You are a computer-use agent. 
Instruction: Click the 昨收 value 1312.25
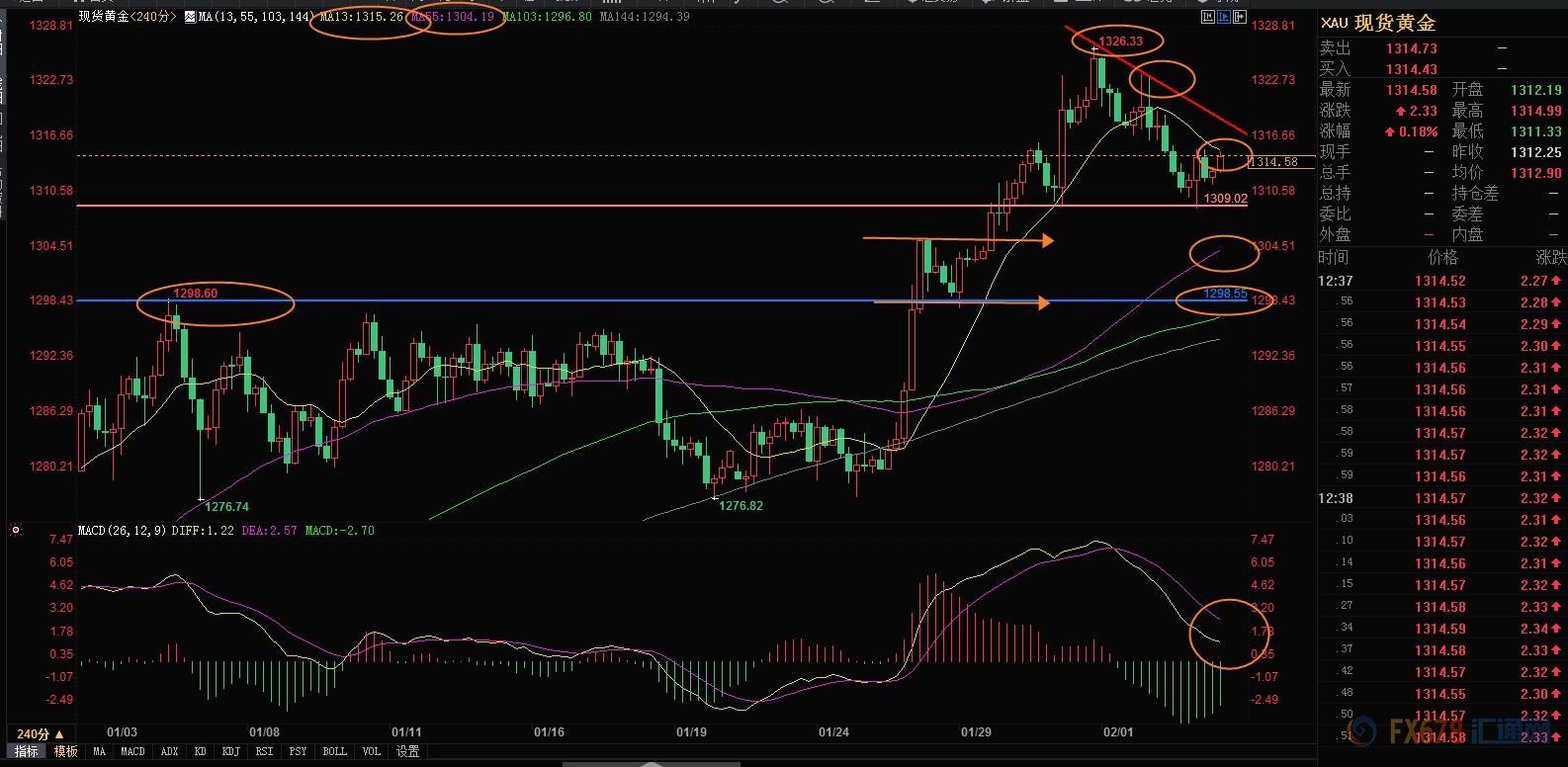[1536, 152]
